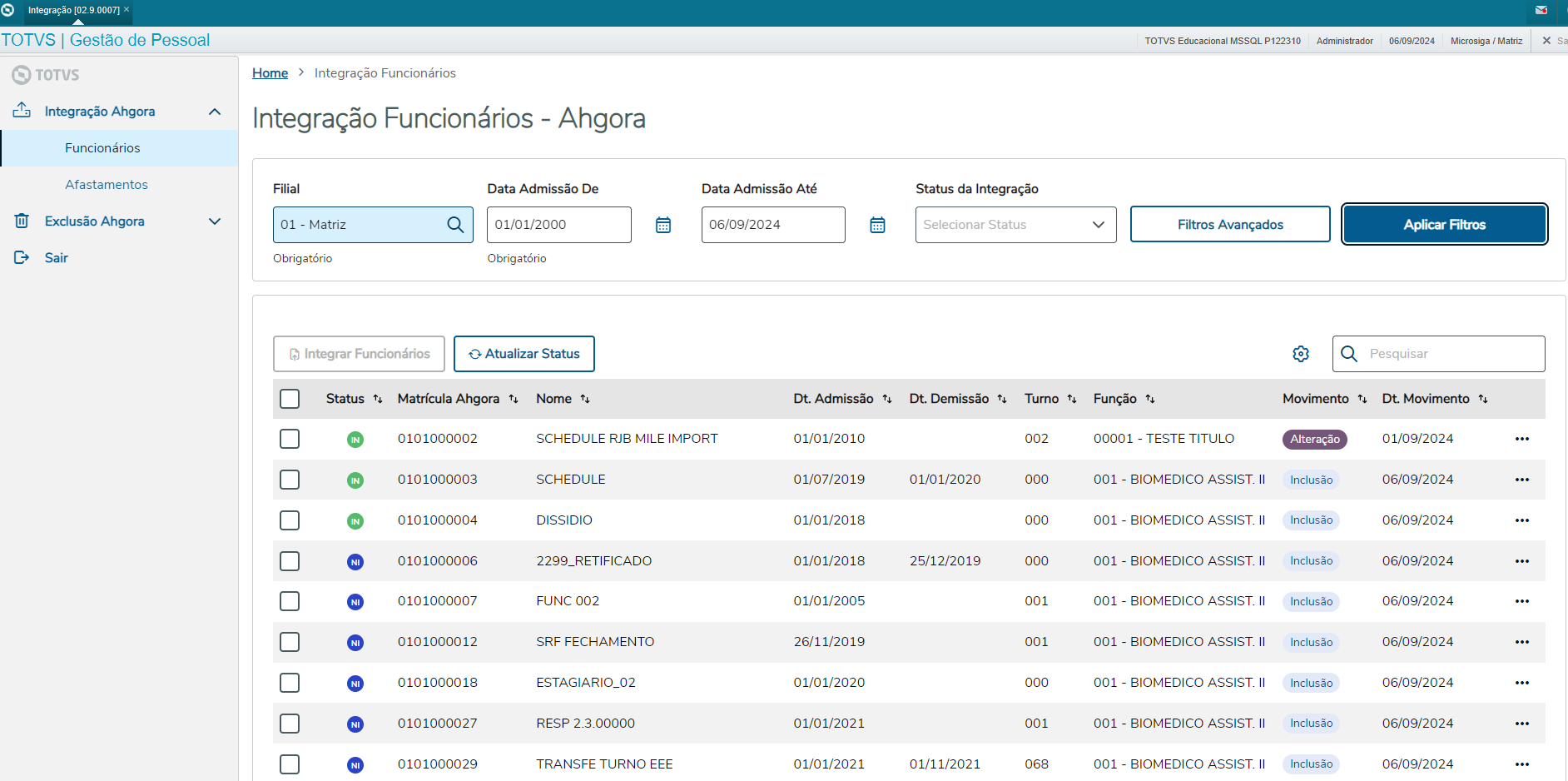Sort table by Movimento column
This screenshot has width=1568, height=781.
tap(1362, 399)
